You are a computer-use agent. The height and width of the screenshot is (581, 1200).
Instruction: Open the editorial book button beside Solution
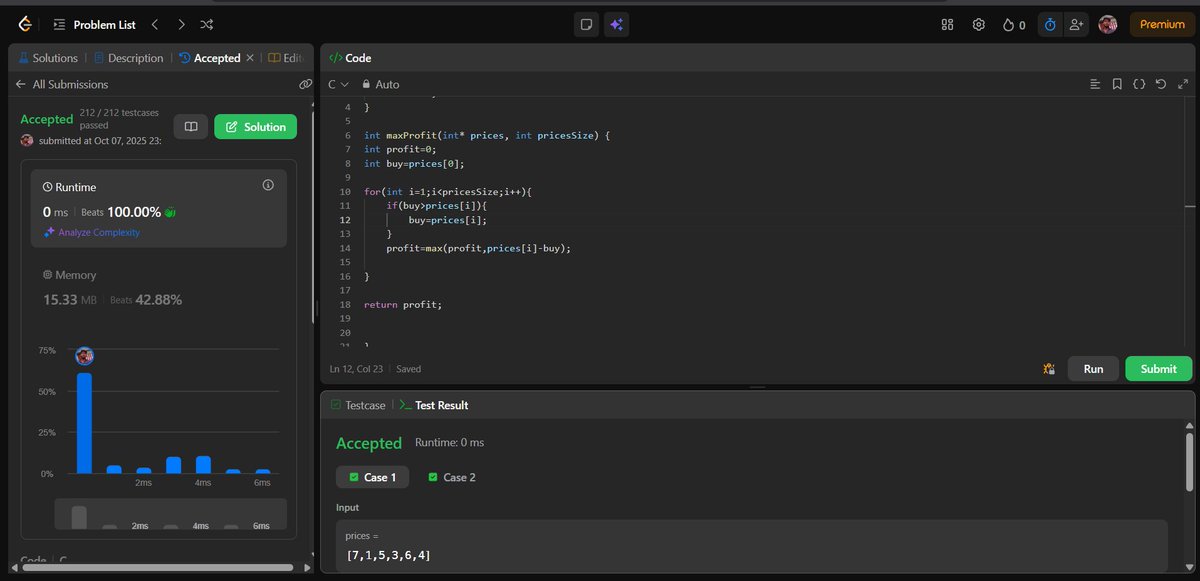point(191,127)
